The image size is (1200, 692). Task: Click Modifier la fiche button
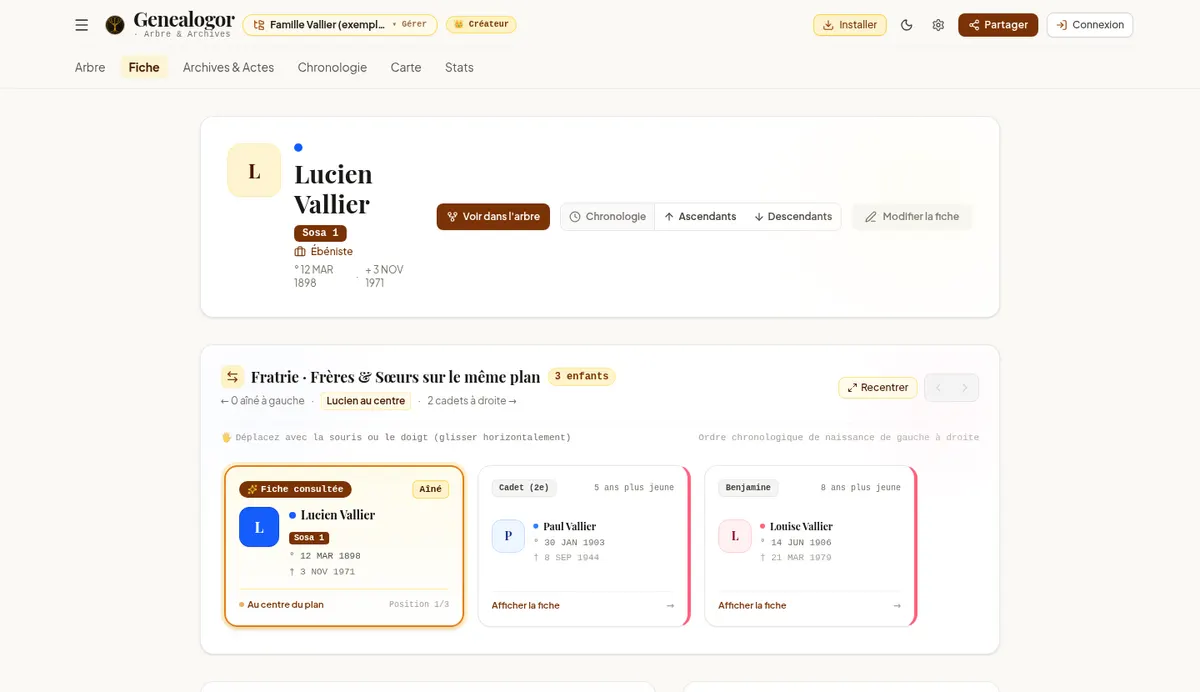click(x=912, y=217)
